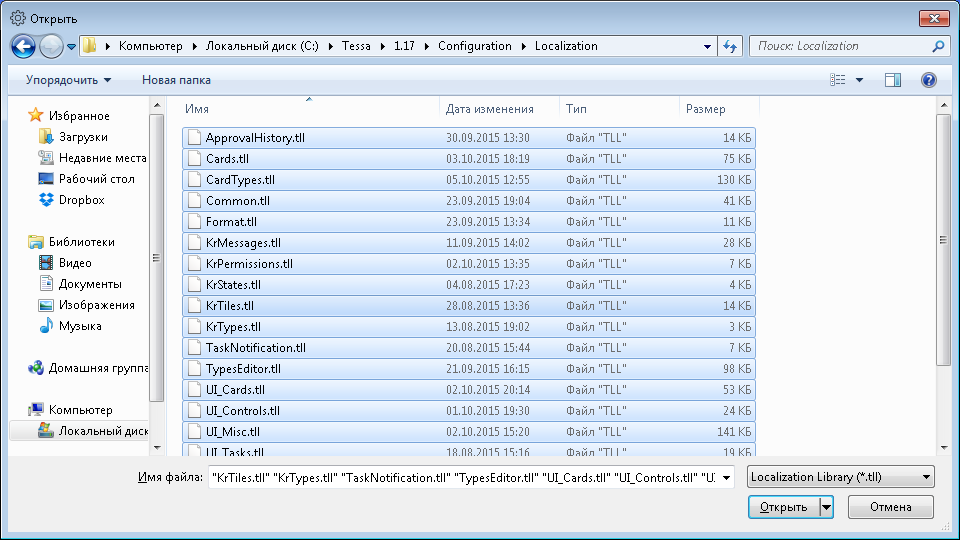
Task: Select Загрузки folder in sidebar
Action: [x=83, y=137]
